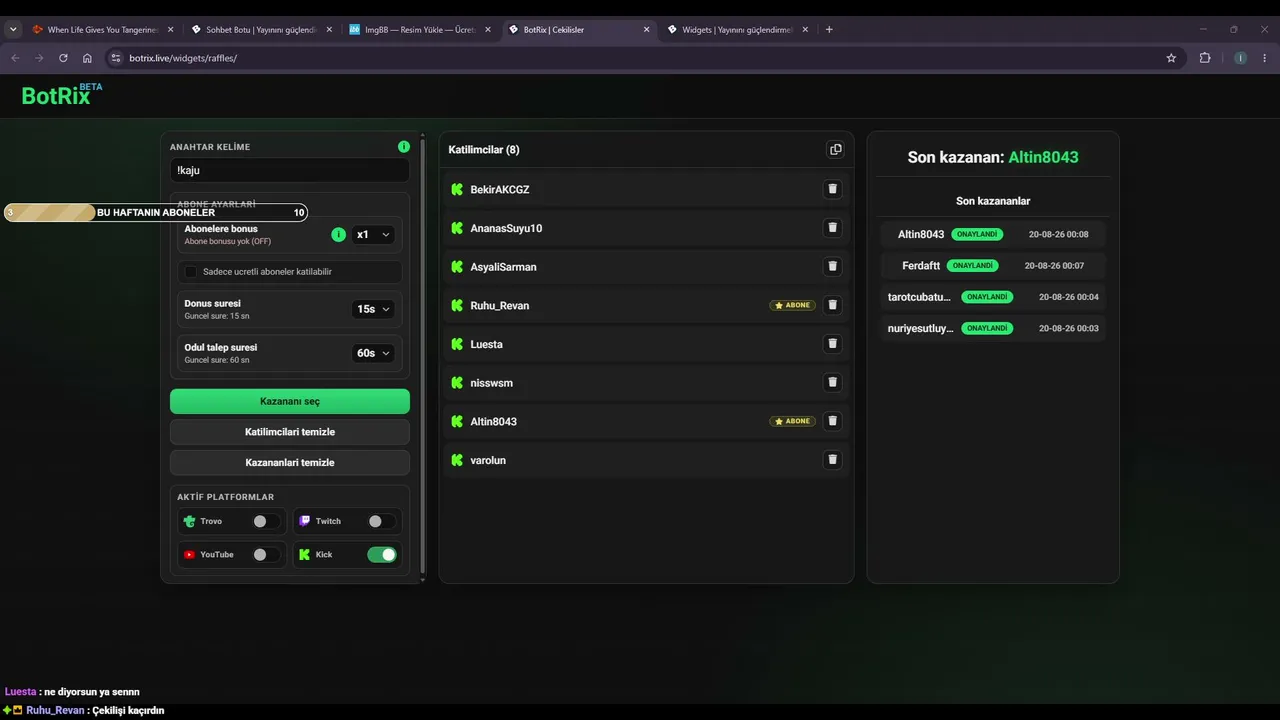Image resolution: width=1280 pixels, height=720 pixels.
Task: Click timestamp 20-08-26 00:03
Action: (1069, 328)
